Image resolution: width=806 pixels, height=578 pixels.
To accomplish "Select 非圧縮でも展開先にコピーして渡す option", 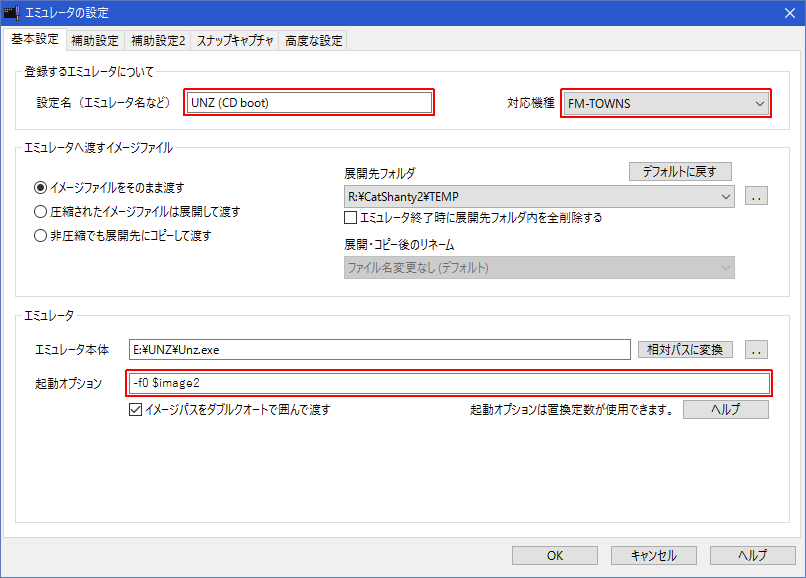I will click(x=41, y=236).
